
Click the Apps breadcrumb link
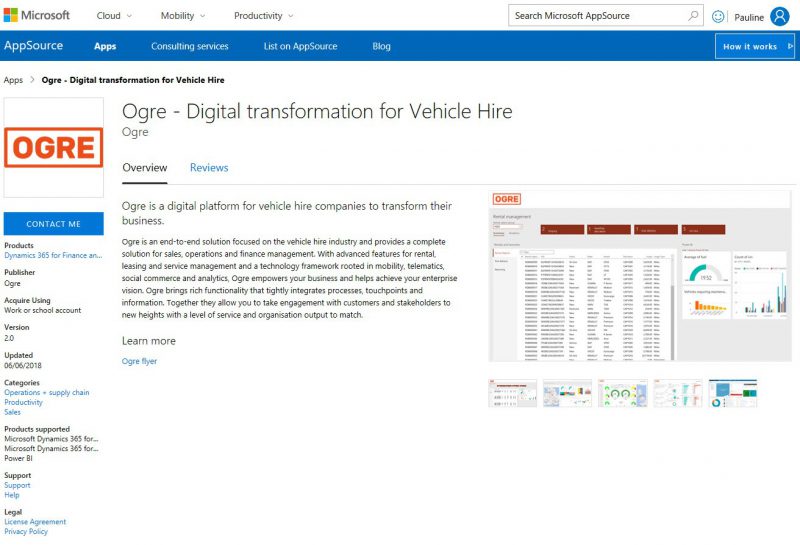pos(13,80)
